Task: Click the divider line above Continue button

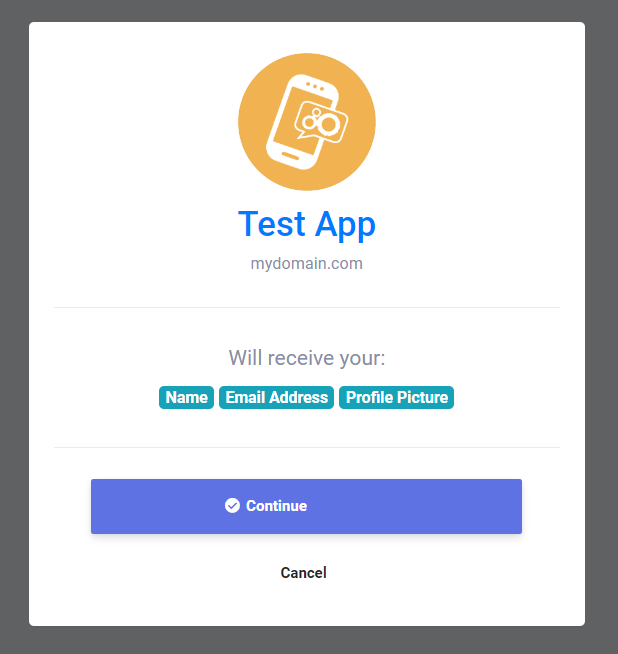Action: [306, 448]
